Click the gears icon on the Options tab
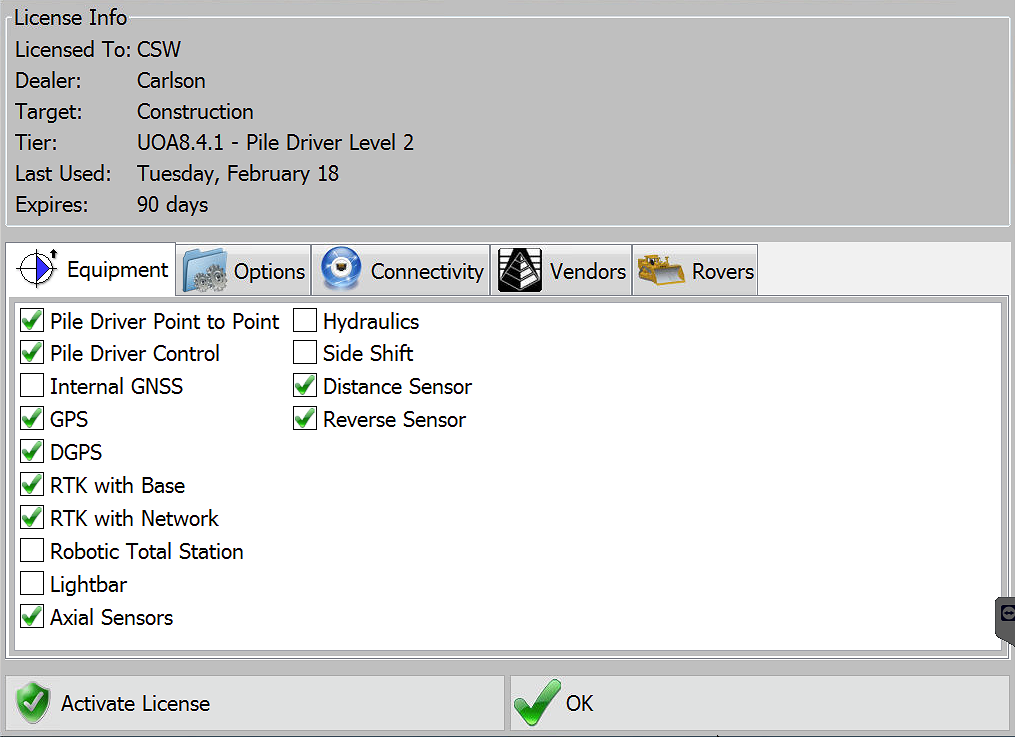The width and height of the screenshot is (1015, 737). 205,269
